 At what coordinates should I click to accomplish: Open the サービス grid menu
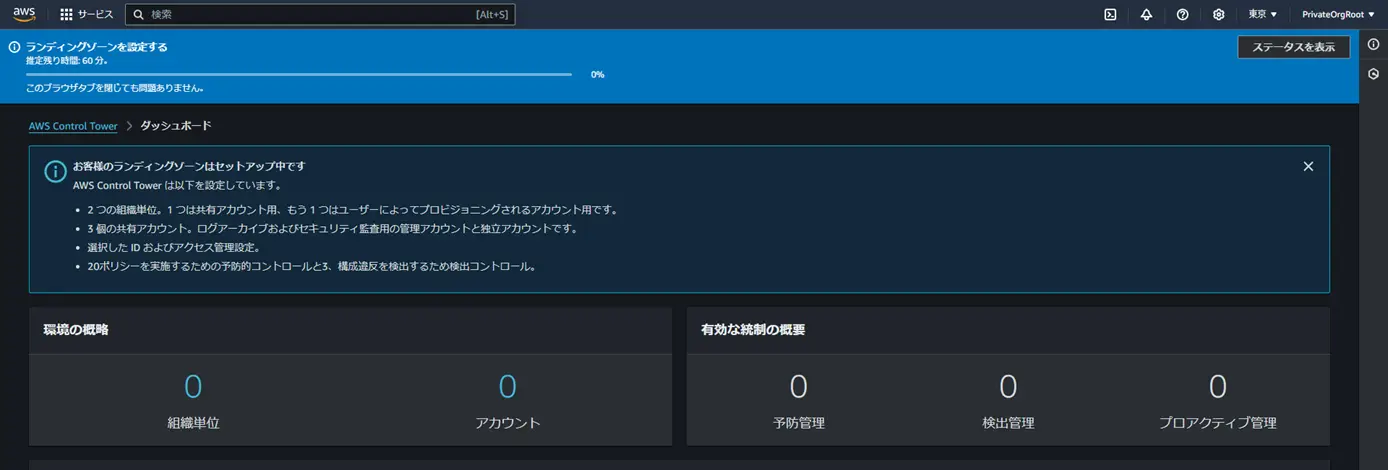tap(66, 15)
